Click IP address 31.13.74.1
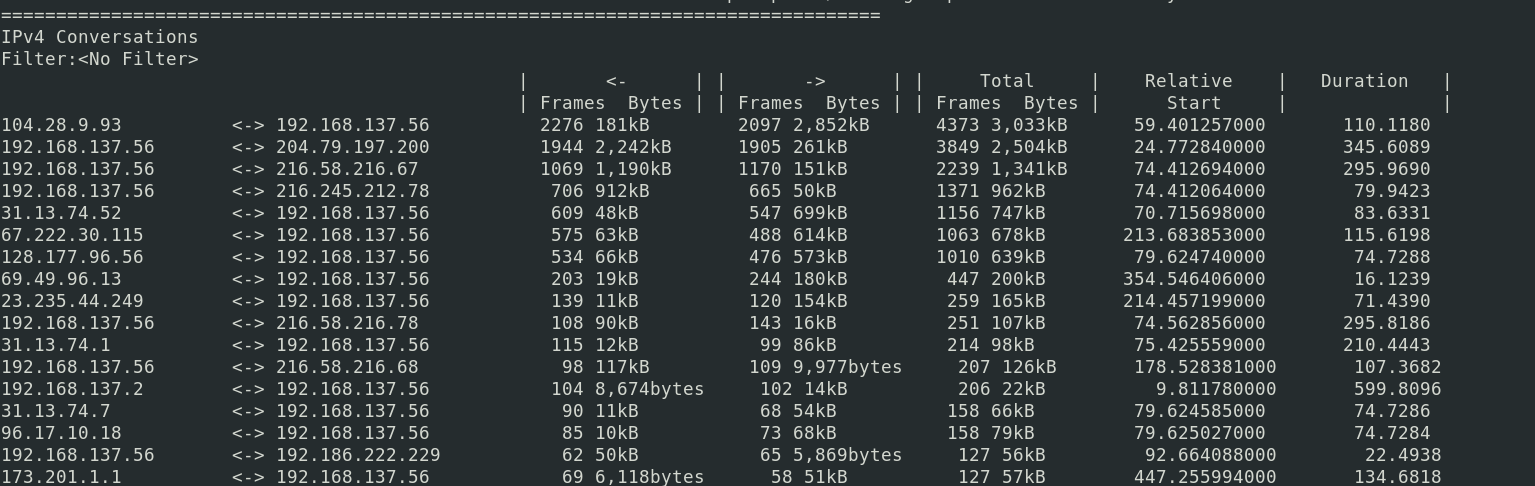Viewport: 1535px width, 486px height. point(56,345)
